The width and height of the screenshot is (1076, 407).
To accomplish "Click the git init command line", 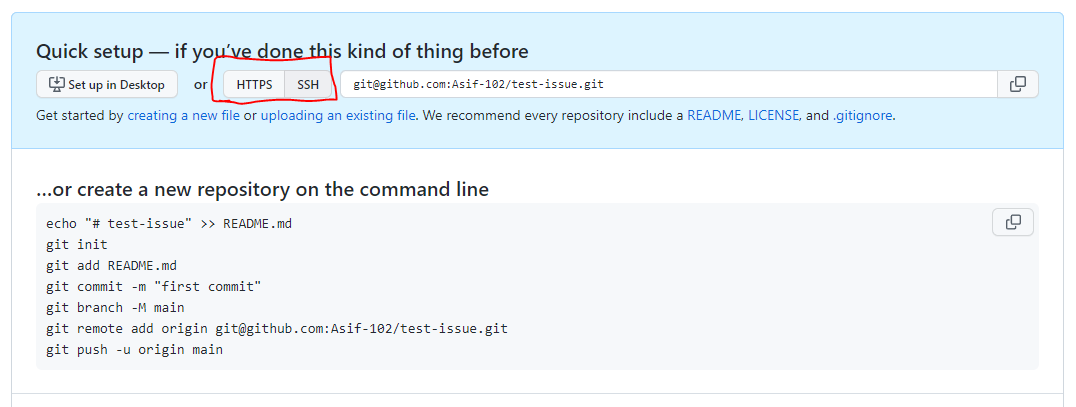I will pos(77,244).
